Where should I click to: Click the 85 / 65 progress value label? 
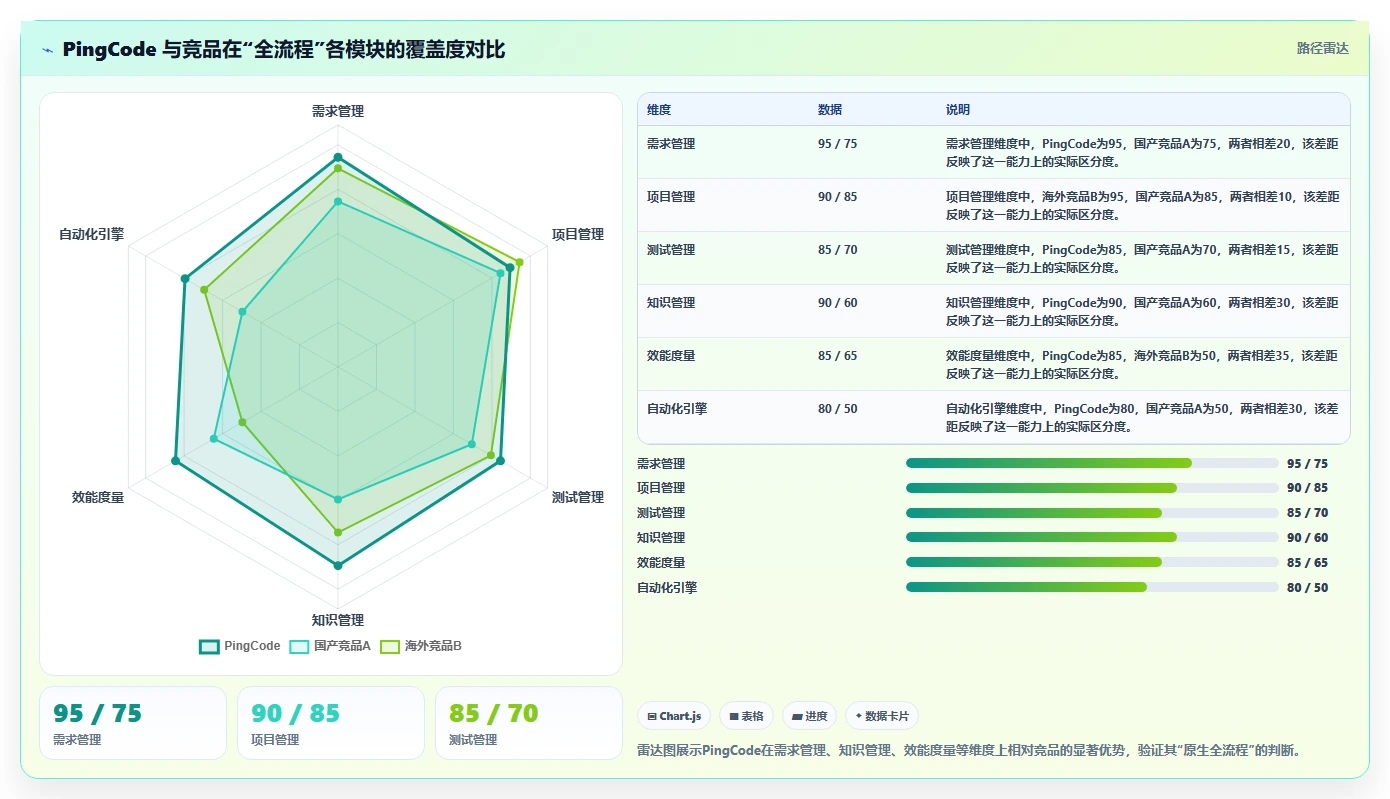[x=1308, y=562]
